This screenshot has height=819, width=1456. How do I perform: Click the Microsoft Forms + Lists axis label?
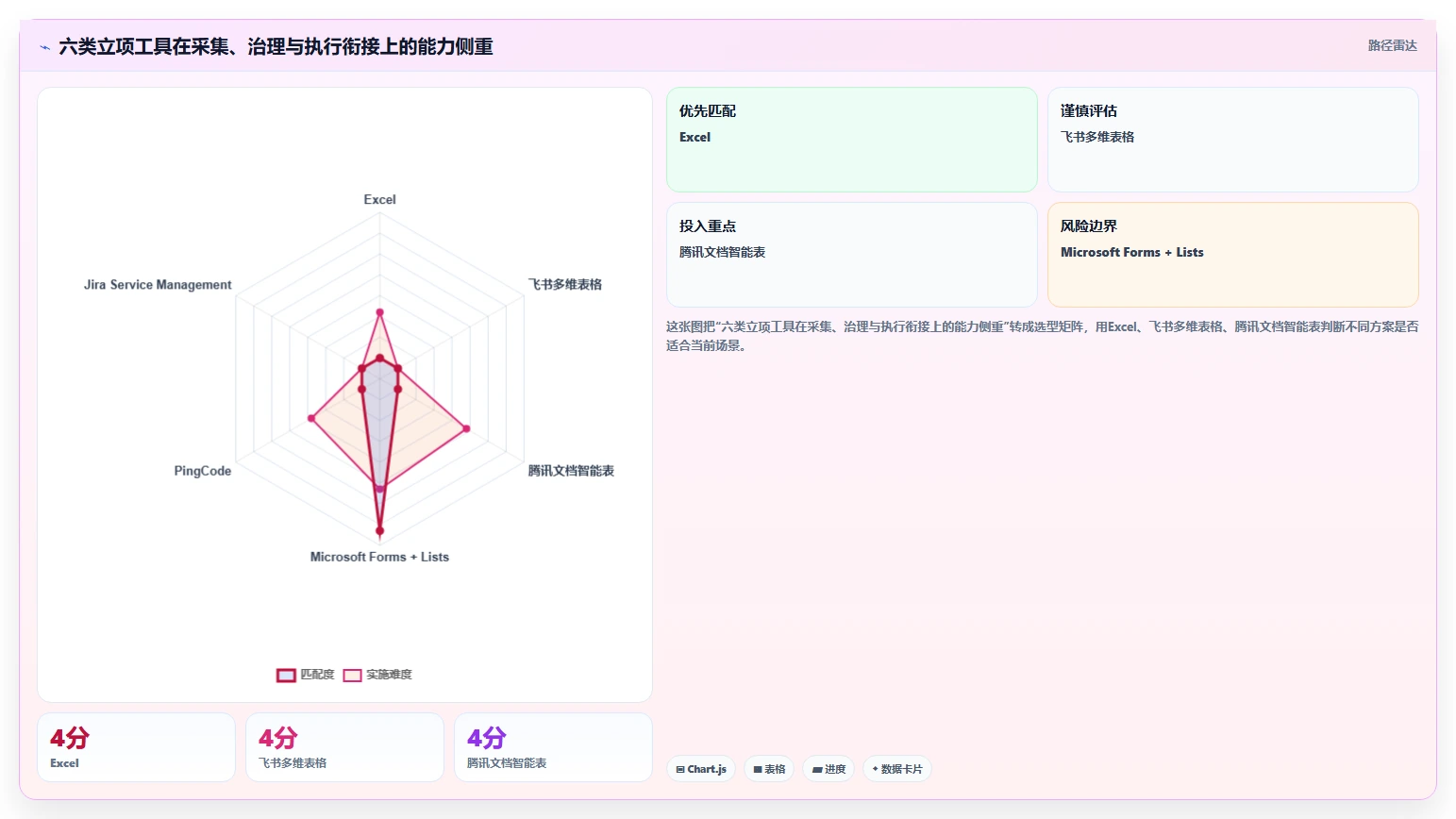[x=379, y=557]
